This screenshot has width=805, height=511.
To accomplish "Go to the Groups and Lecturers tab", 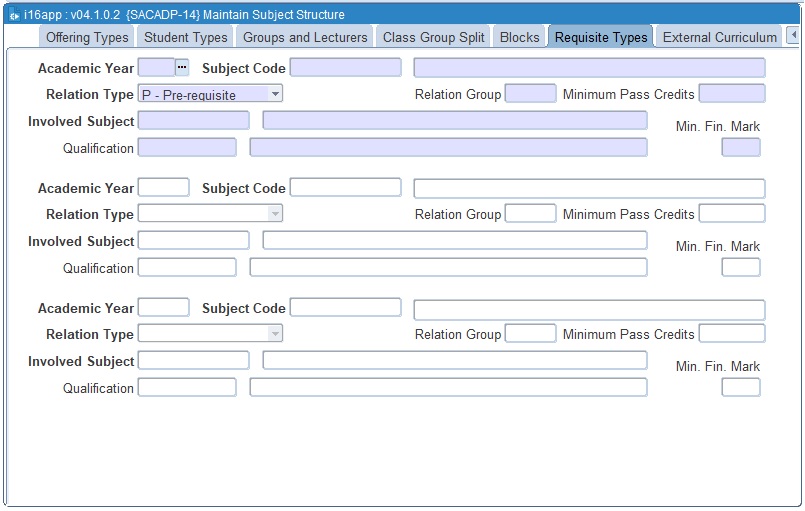I will [x=306, y=37].
